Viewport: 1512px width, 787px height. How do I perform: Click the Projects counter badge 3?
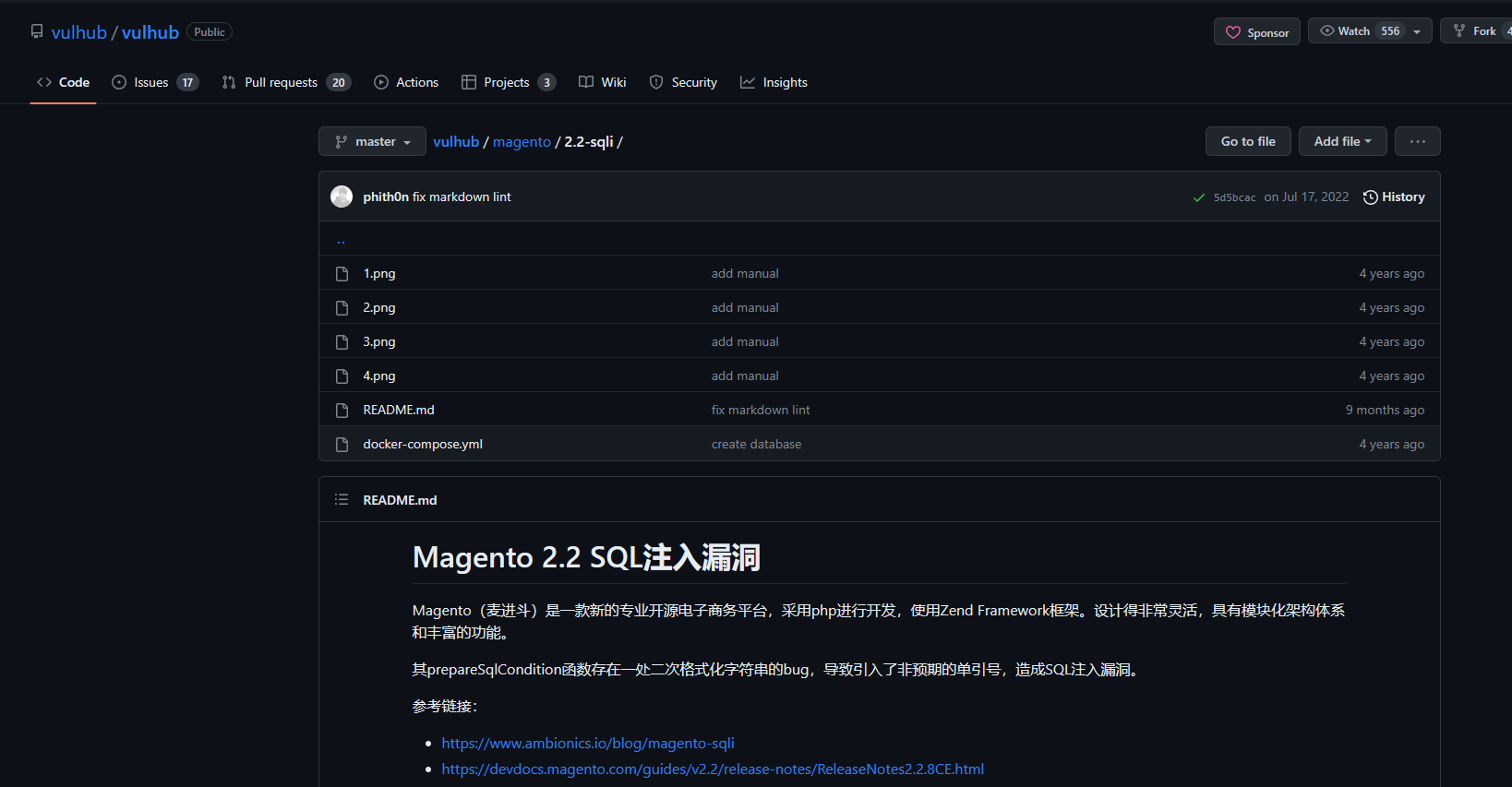(x=546, y=83)
